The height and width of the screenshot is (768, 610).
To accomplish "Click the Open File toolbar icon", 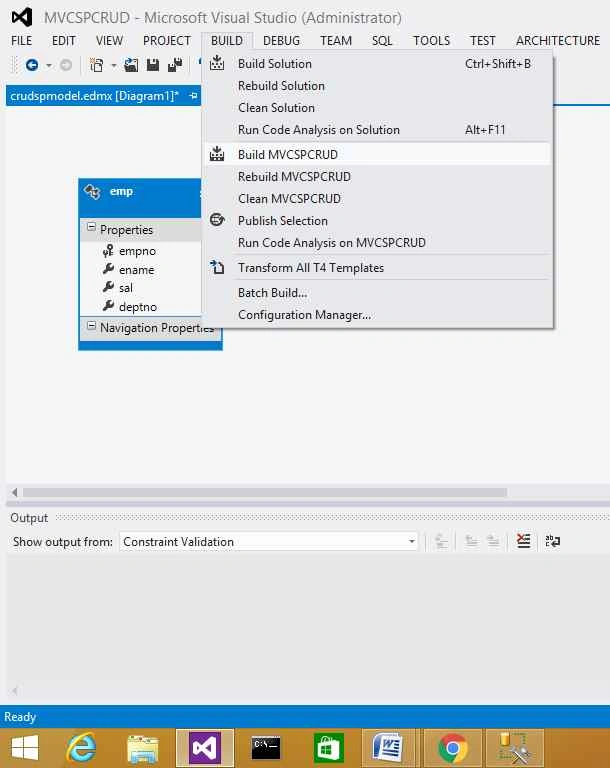I will (131, 65).
